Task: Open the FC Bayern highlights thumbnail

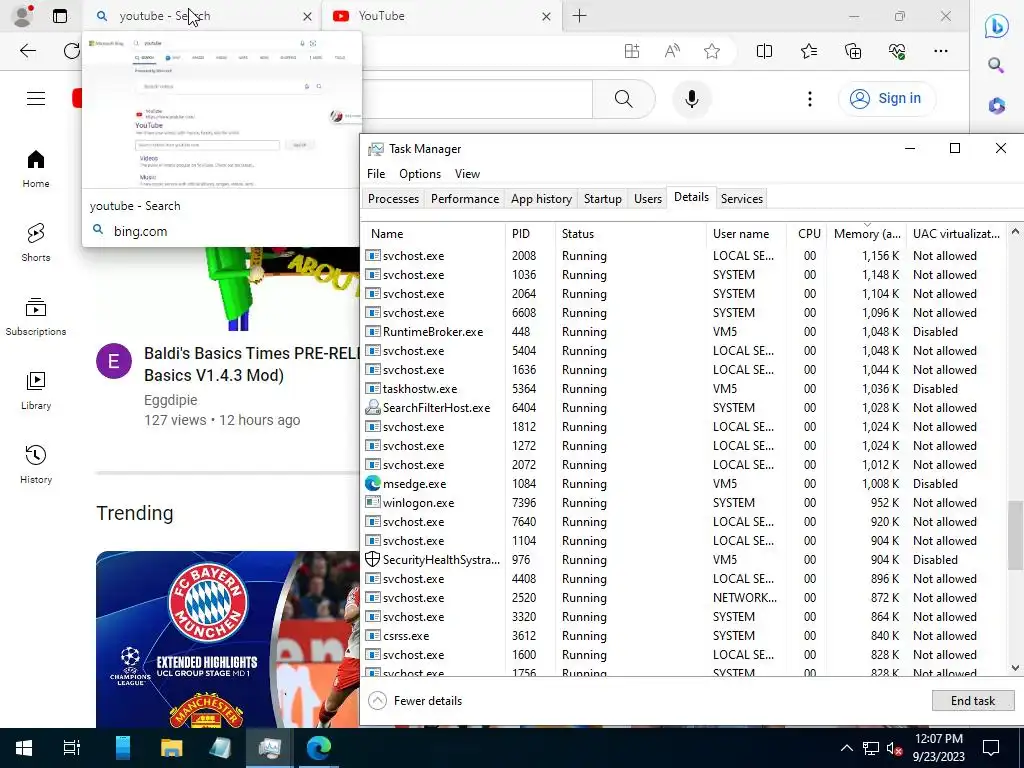Action: pyautogui.click(x=227, y=639)
